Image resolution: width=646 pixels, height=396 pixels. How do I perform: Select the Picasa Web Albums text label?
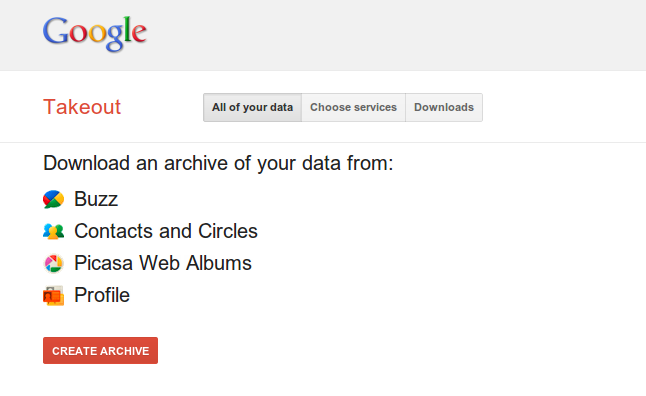pyautogui.click(x=163, y=263)
